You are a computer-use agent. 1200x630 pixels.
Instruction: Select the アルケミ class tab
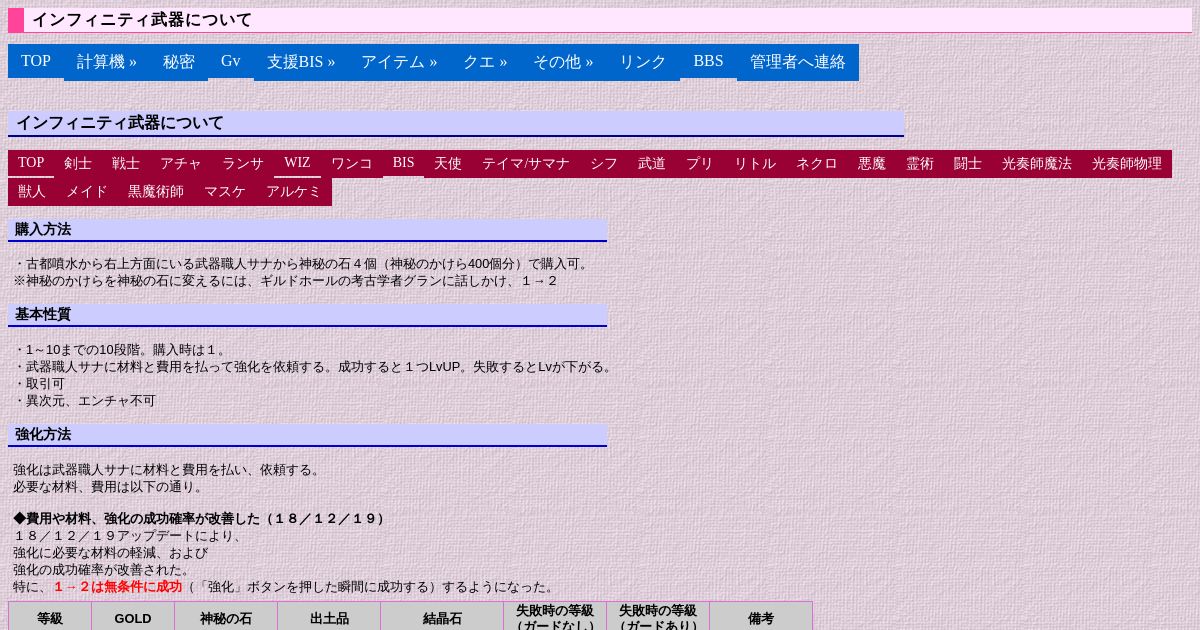(x=294, y=192)
